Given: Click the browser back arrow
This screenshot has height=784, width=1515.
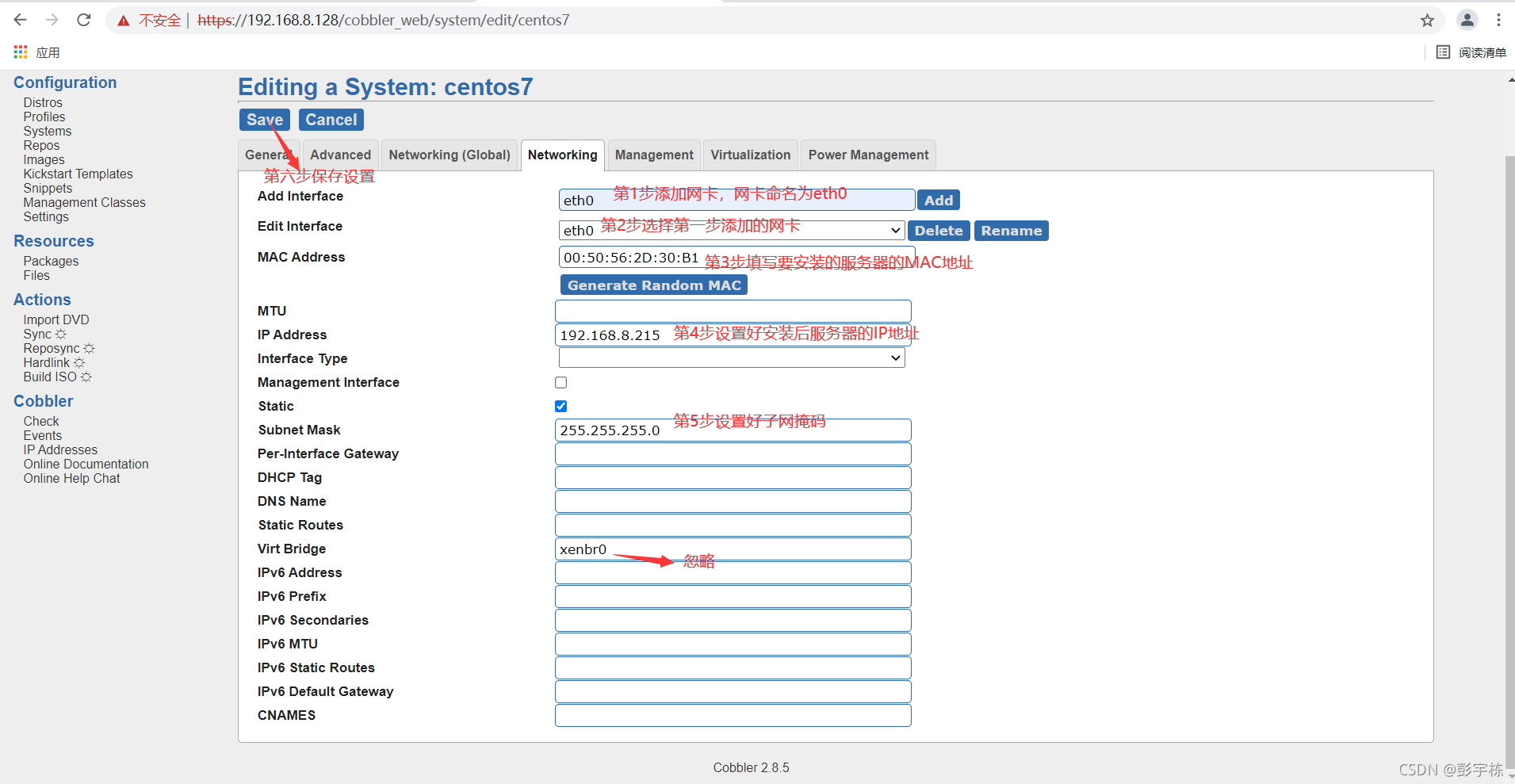Looking at the screenshot, I should pyautogui.click(x=21, y=20).
